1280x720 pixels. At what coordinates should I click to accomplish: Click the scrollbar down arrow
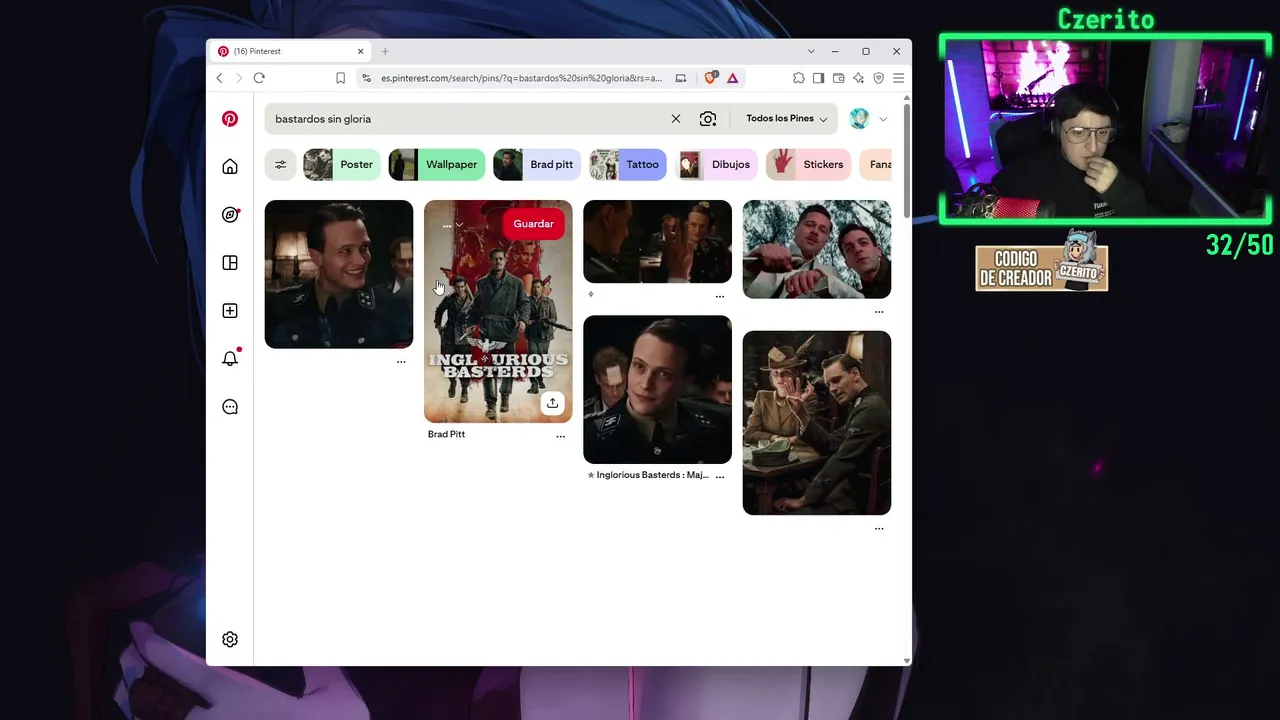pyautogui.click(x=907, y=661)
